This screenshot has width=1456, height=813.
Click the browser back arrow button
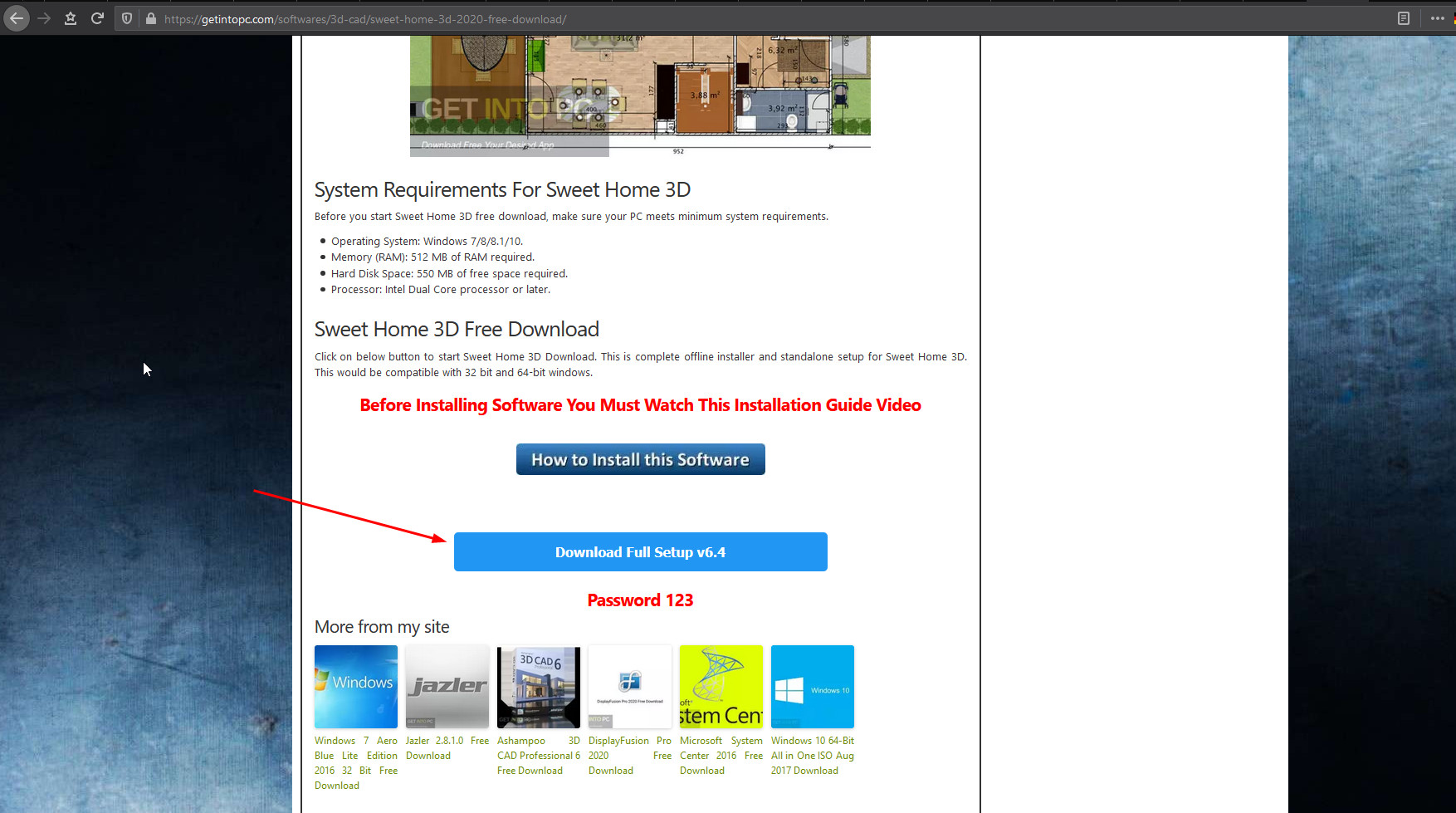point(17,18)
